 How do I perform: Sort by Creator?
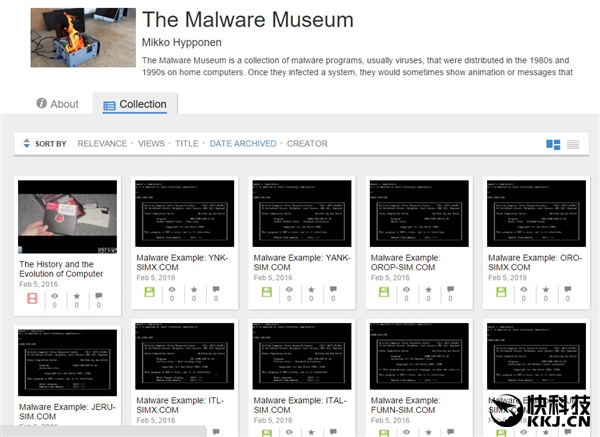click(307, 143)
